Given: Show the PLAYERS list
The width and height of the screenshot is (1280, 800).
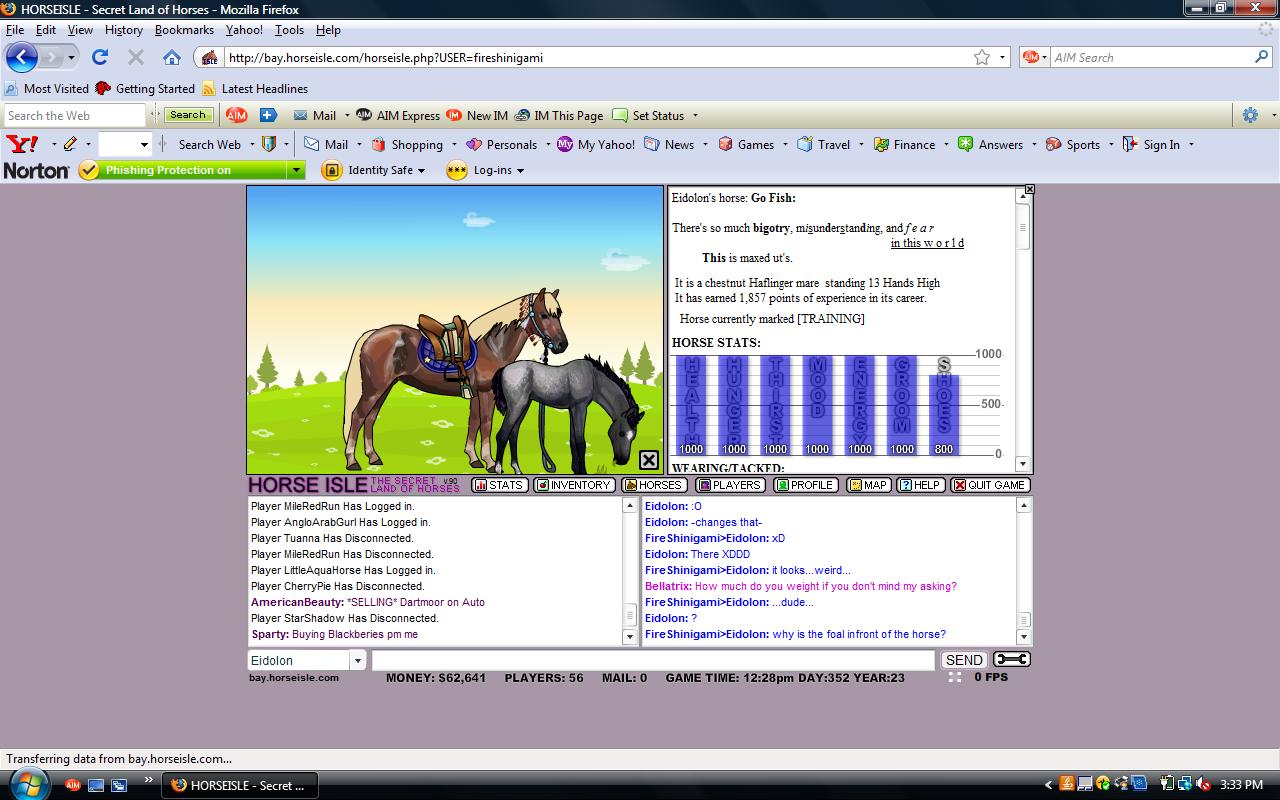Looking at the screenshot, I should (730, 485).
